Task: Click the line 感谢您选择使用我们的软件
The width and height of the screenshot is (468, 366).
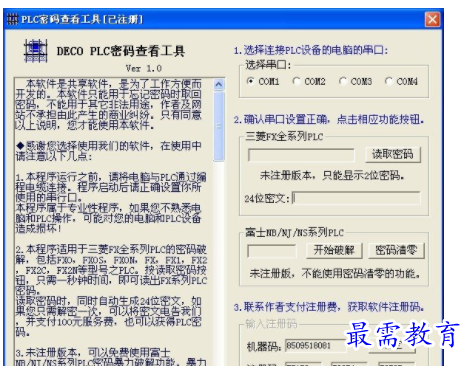Action: coord(109,151)
